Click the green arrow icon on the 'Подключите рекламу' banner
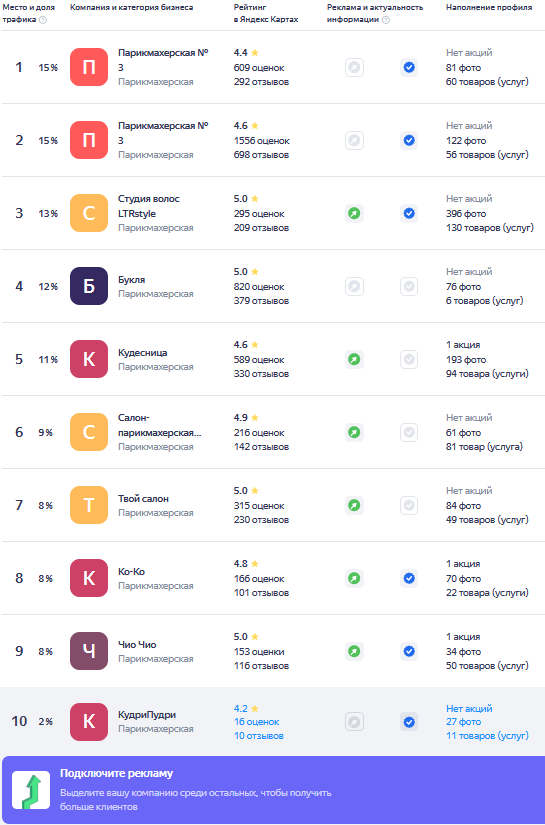 31,790
